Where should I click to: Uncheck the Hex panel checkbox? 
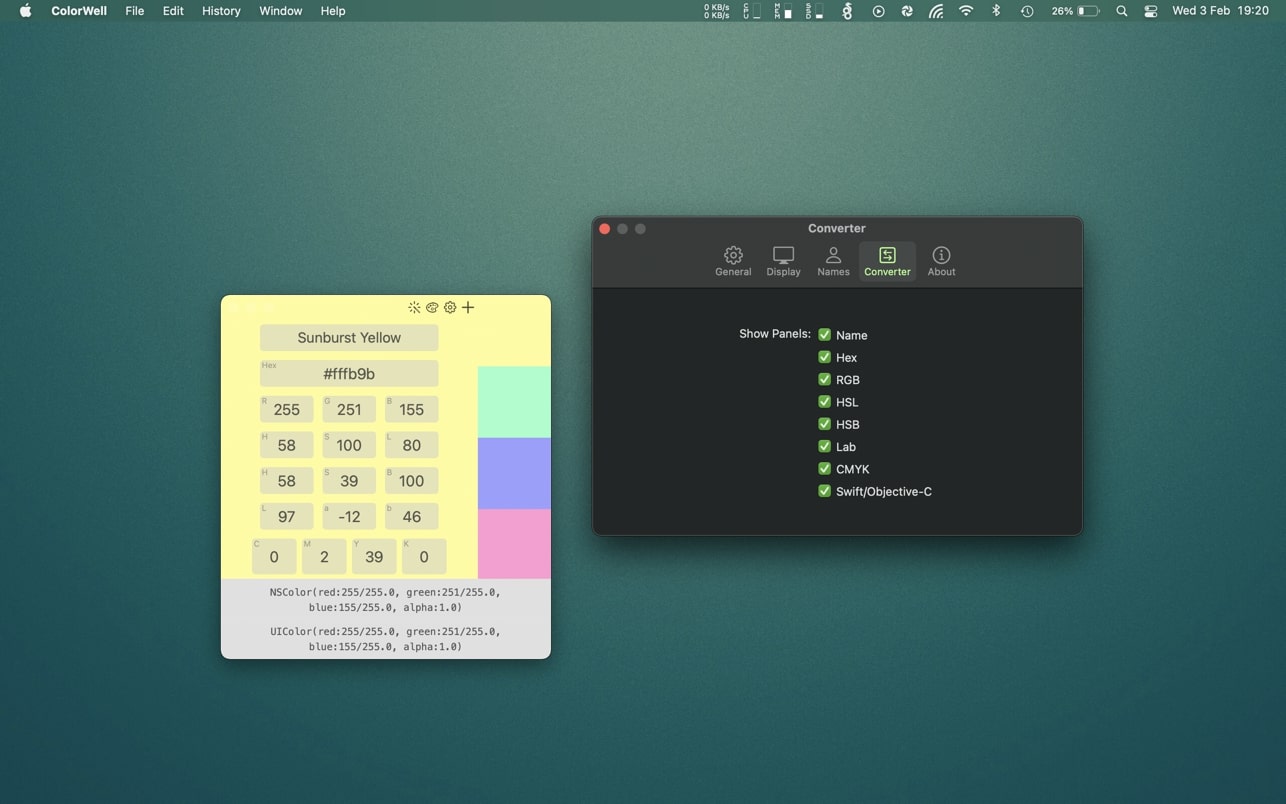pos(825,357)
